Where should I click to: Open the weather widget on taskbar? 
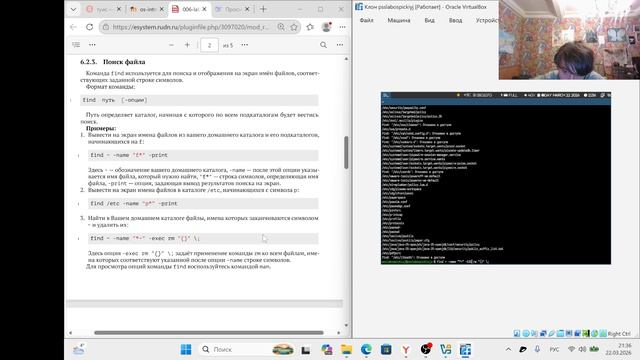(x=79, y=349)
